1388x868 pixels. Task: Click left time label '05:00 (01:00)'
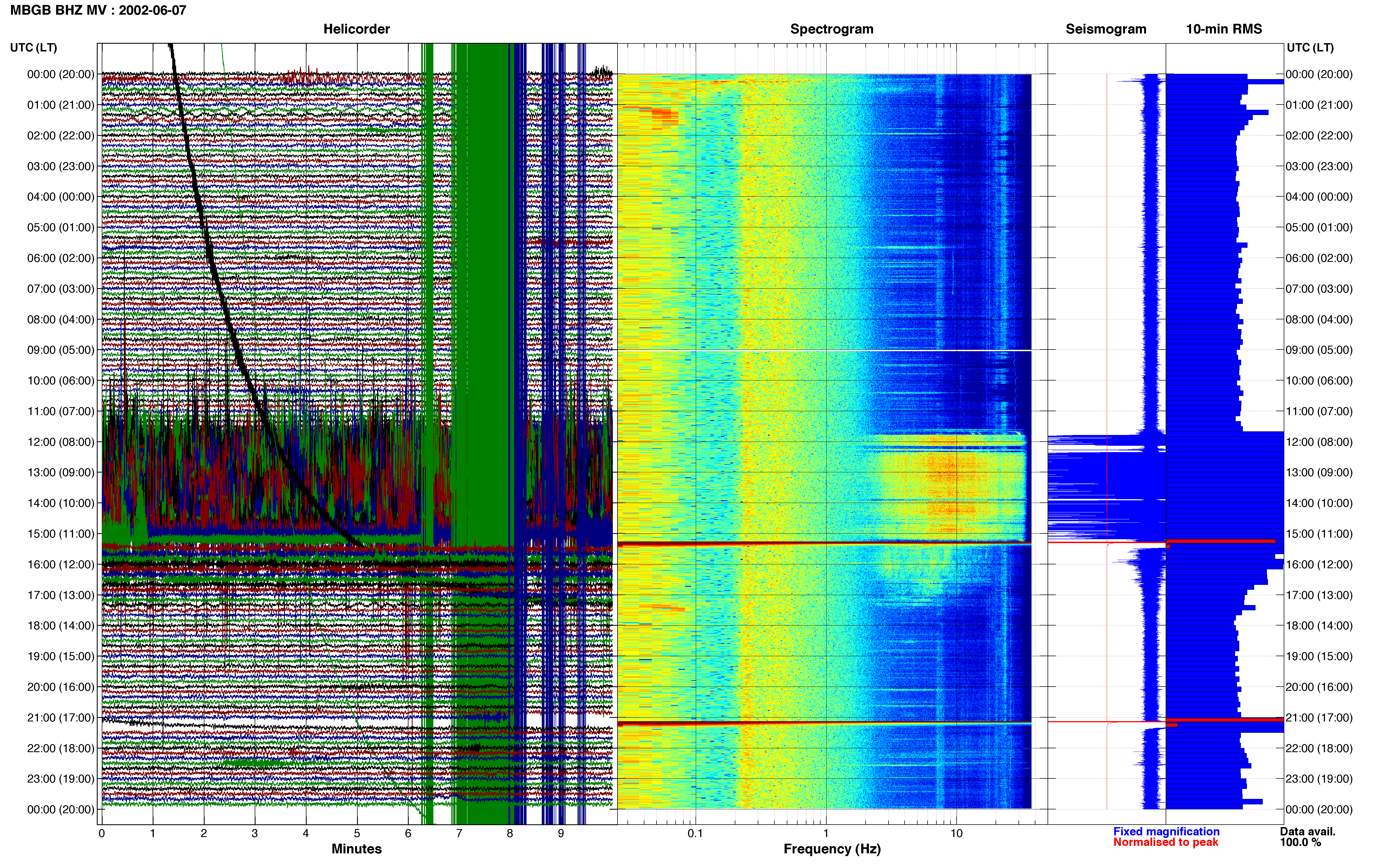coord(61,227)
